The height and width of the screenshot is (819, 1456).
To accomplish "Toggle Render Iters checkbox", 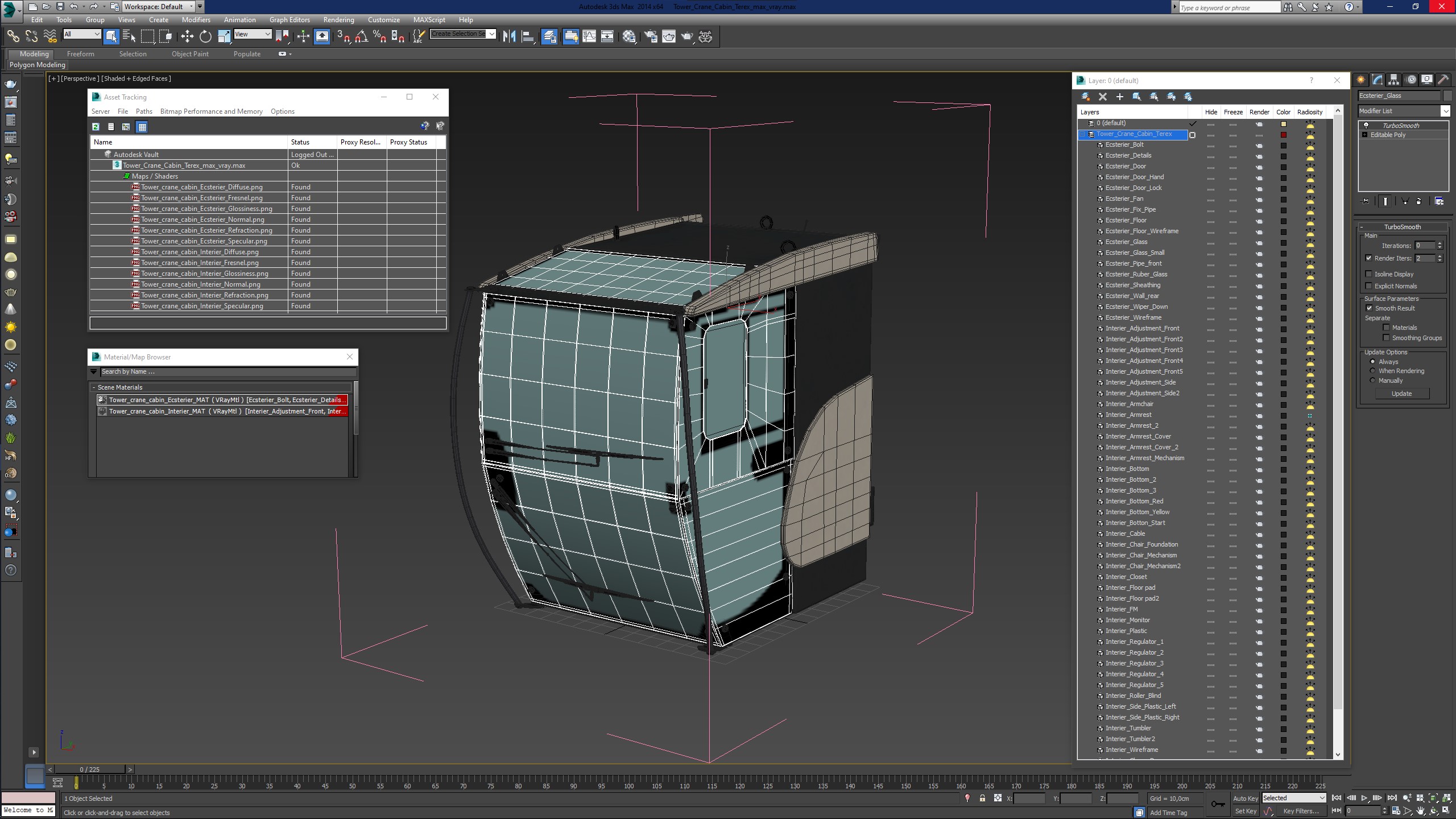I will point(1369,258).
